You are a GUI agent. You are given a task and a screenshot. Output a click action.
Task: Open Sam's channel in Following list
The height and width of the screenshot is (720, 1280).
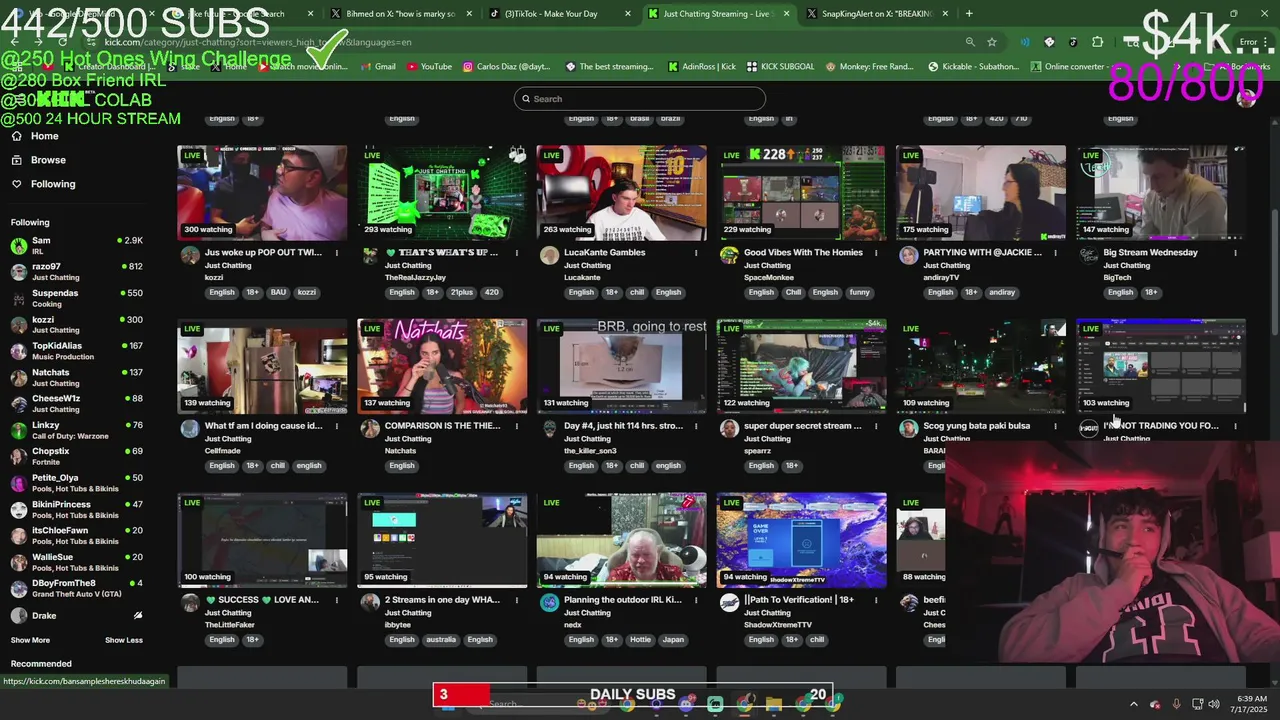click(77, 245)
